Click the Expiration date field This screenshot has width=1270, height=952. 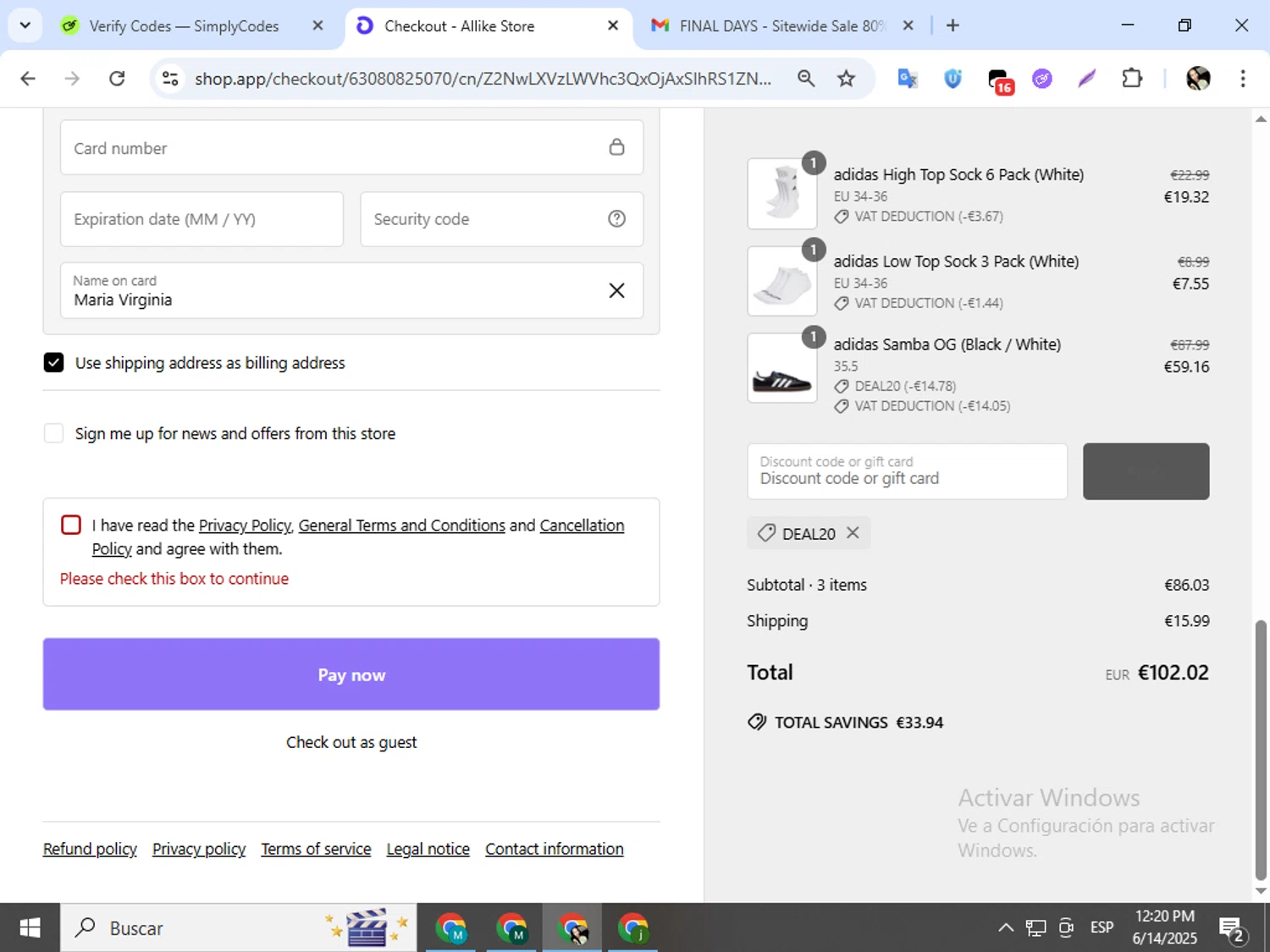pos(202,219)
